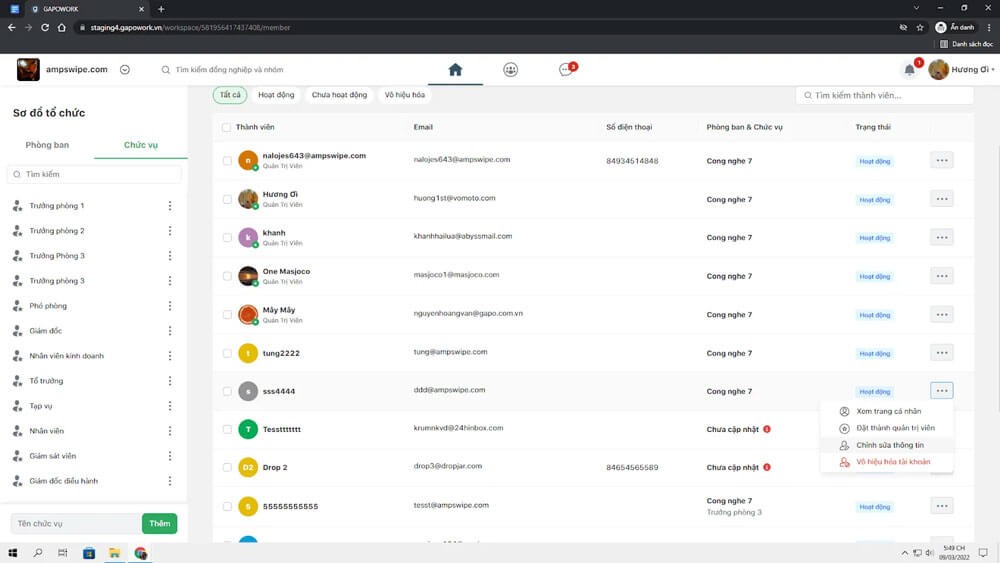Click the Tìm kiếm thành viên search field
Viewport: 1000px width, 563px height.
tap(885, 95)
